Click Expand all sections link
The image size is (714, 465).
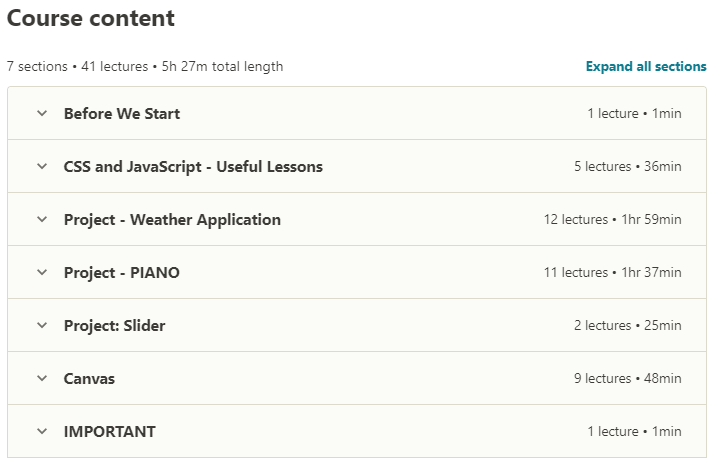click(646, 67)
